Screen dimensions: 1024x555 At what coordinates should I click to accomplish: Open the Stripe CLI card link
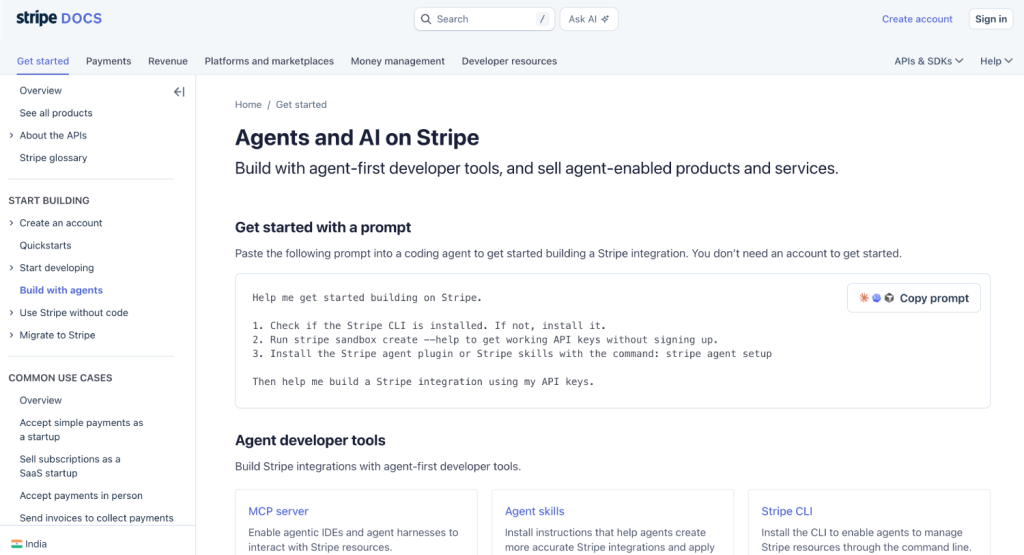click(x=787, y=511)
